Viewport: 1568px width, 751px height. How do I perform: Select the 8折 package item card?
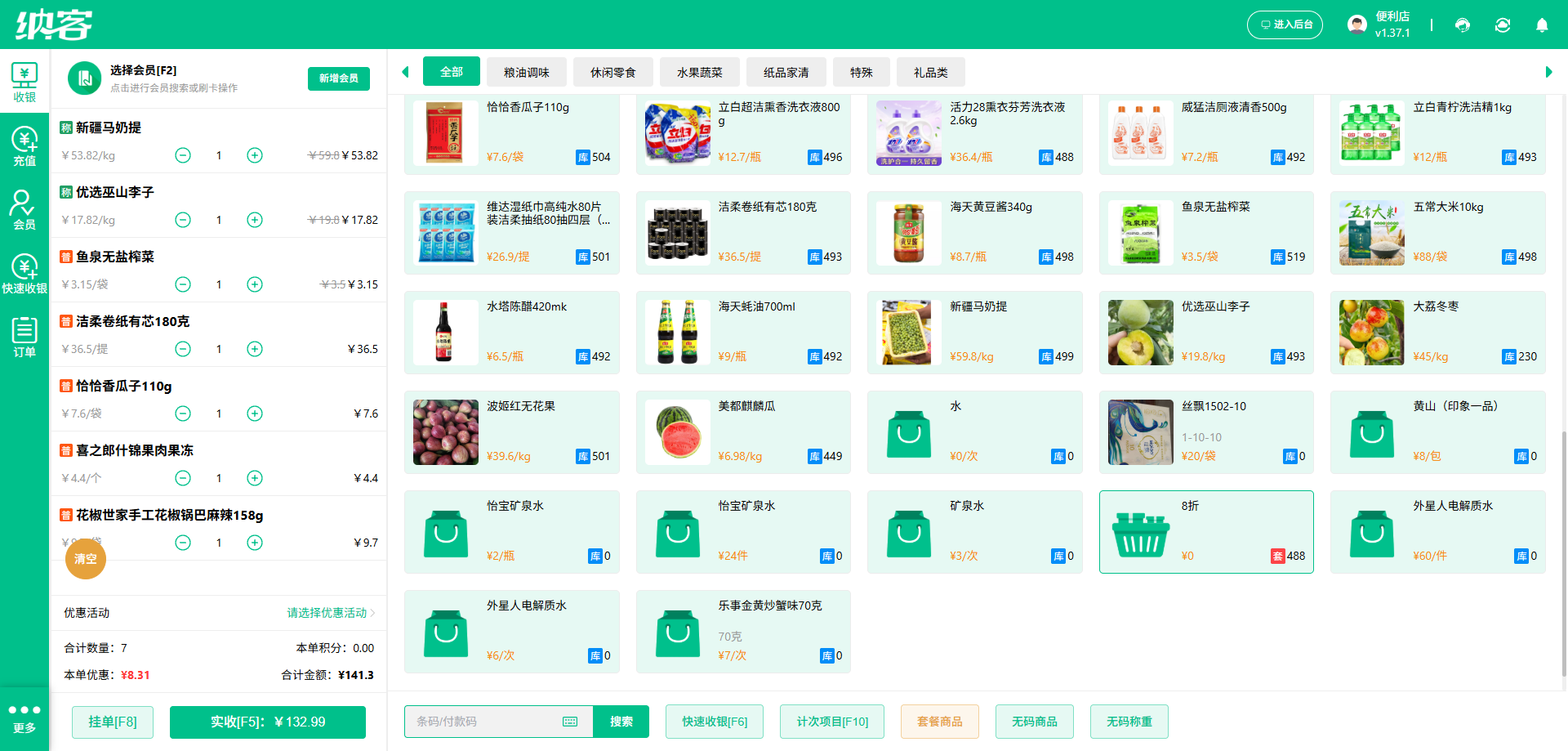click(1206, 532)
